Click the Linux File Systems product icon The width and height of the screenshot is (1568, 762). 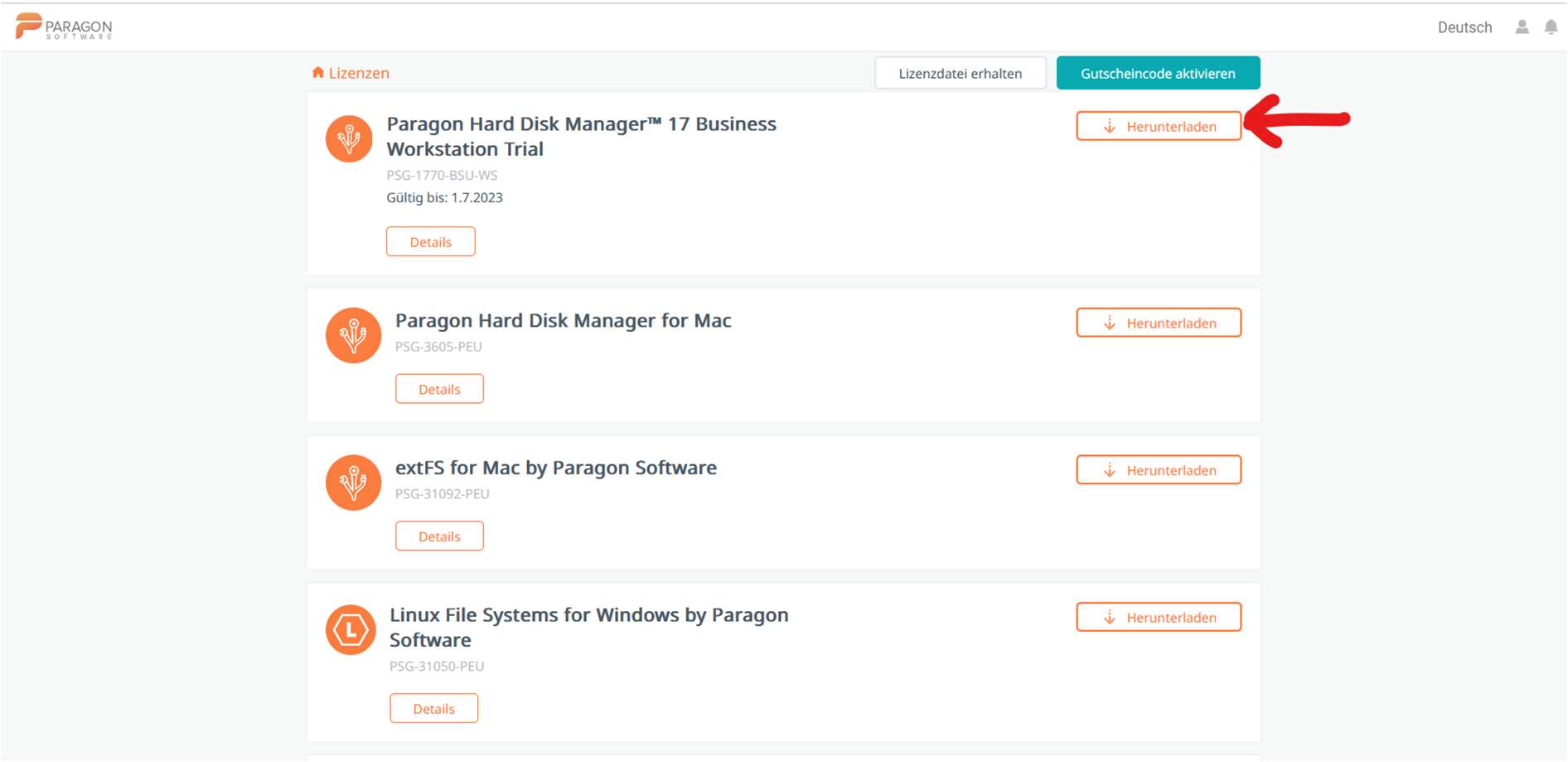pos(351,630)
